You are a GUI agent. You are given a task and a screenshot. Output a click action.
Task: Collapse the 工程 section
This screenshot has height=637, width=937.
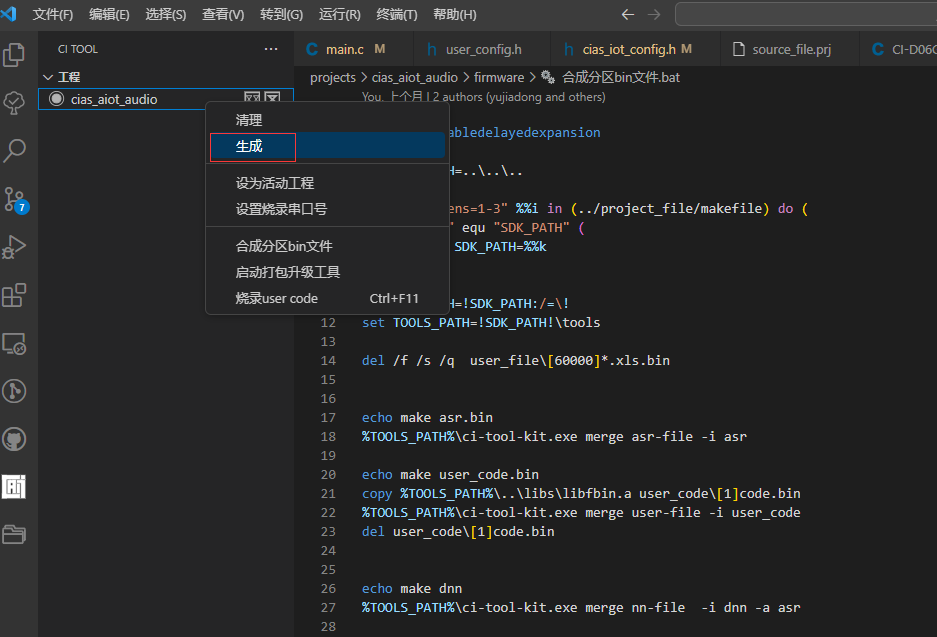tap(48, 77)
